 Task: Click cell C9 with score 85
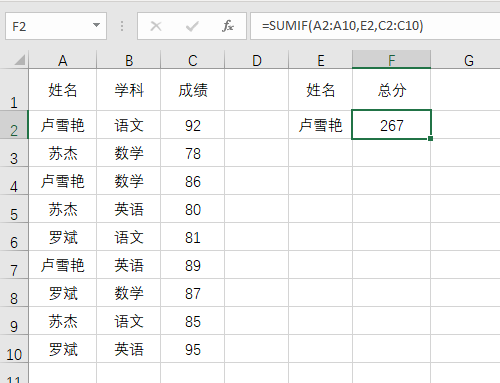pyautogui.click(x=193, y=321)
